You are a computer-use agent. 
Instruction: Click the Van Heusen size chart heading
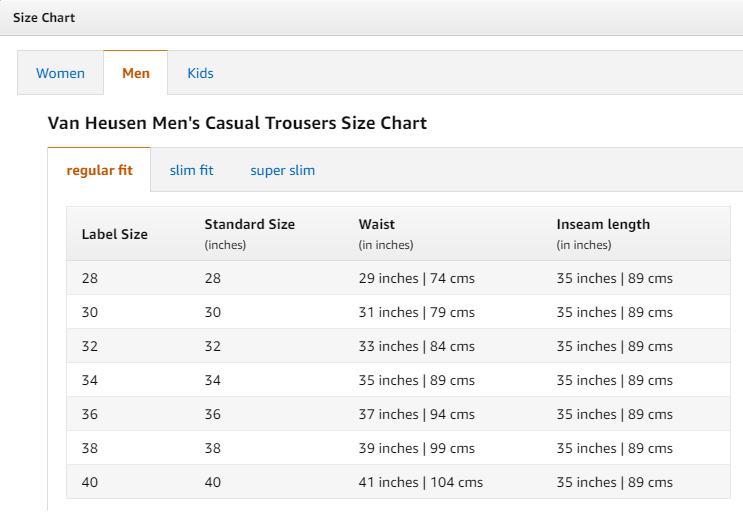point(237,123)
